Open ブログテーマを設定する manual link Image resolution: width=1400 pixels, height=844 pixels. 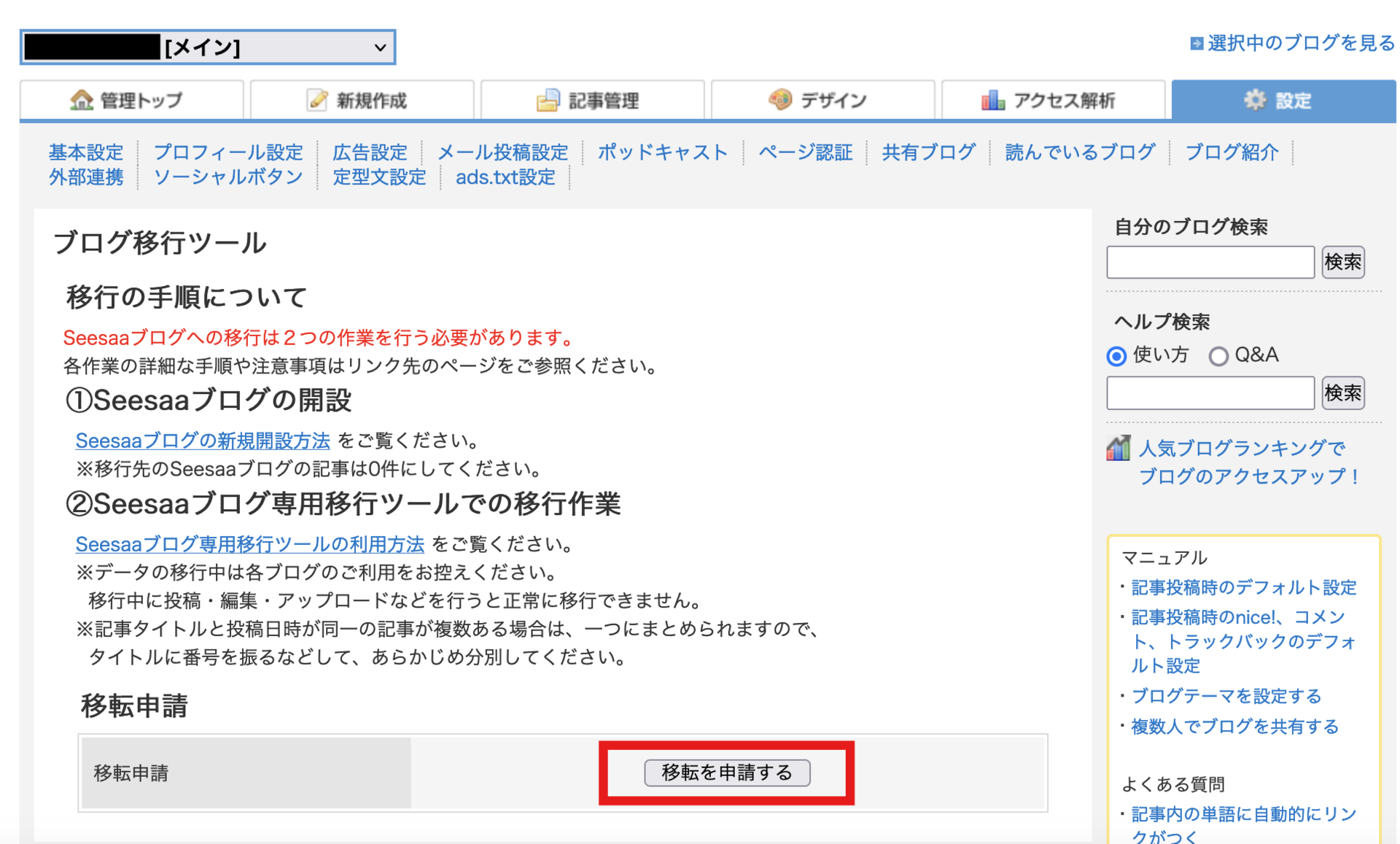click(1226, 696)
